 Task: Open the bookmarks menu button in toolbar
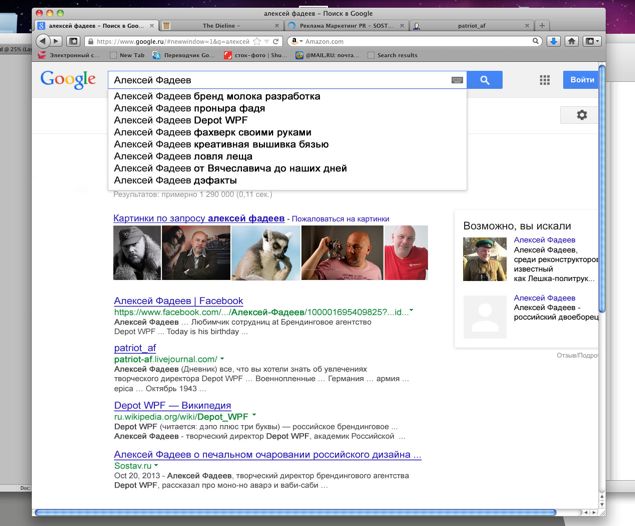coord(592,41)
